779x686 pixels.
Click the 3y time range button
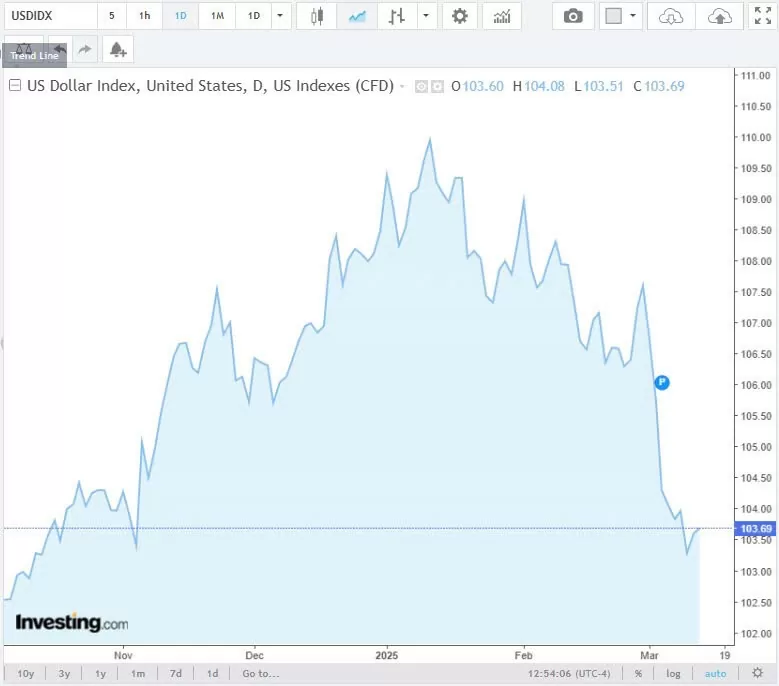click(x=64, y=674)
